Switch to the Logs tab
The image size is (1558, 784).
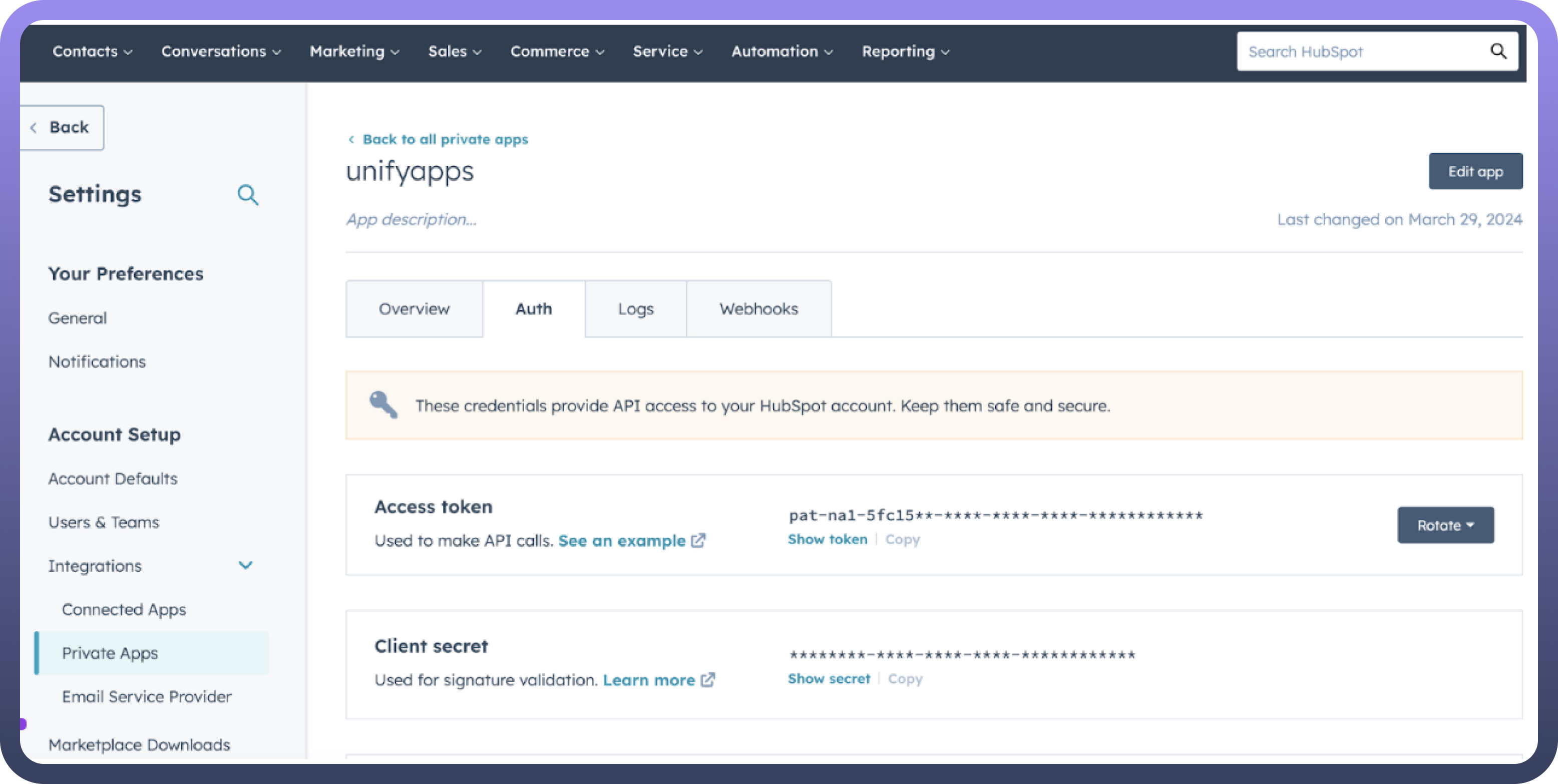pyautogui.click(x=635, y=309)
